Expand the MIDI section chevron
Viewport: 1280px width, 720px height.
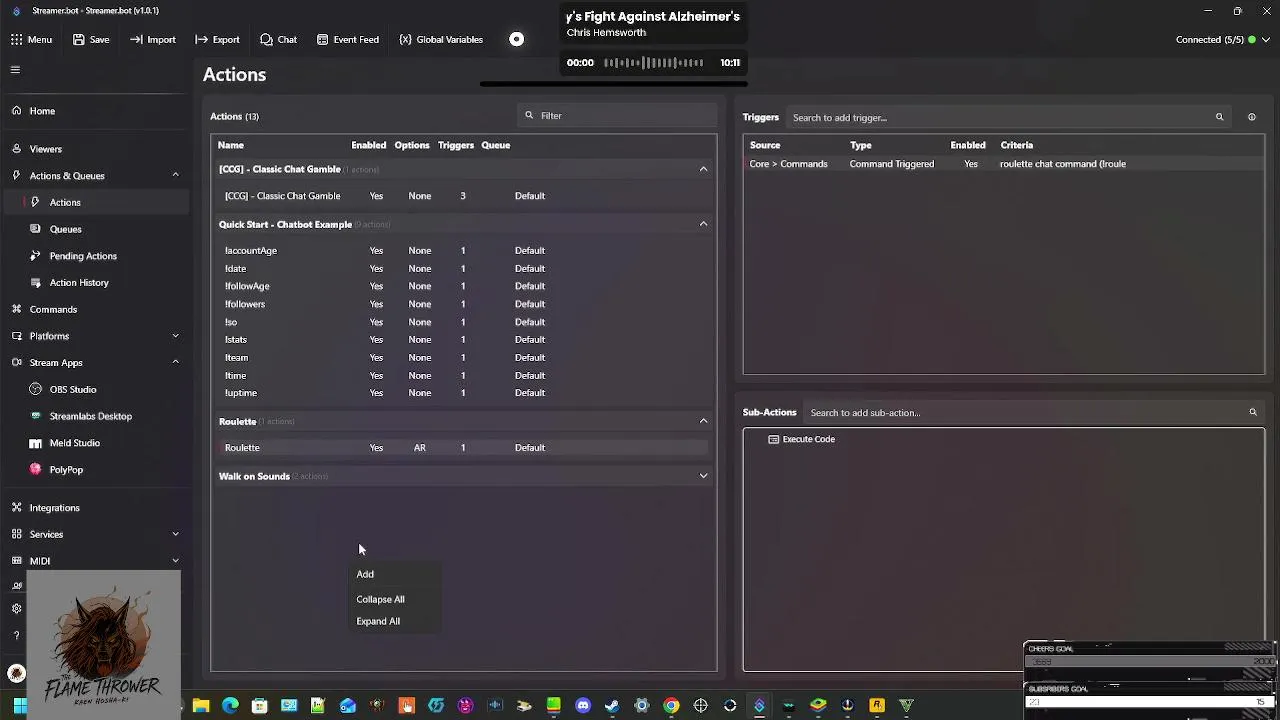[x=175, y=561]
